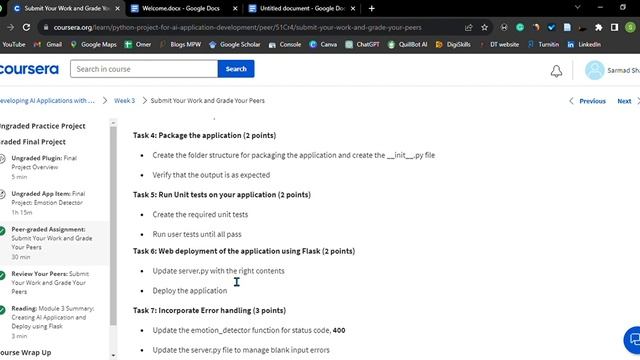Click the sidebar scrollbar up arrow

click(113, 122)
